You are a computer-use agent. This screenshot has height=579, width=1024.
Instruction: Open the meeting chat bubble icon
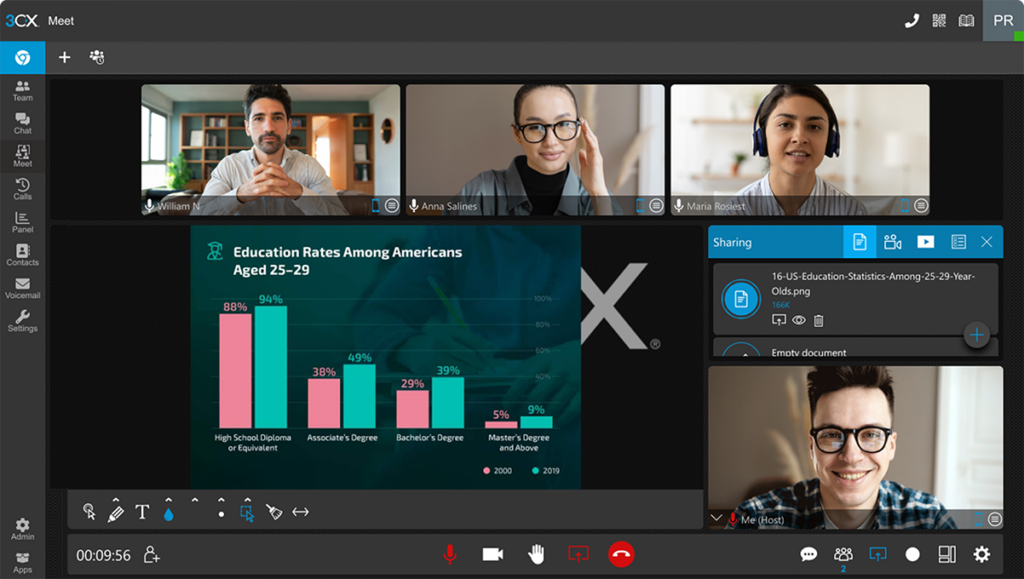click(x=808, y=554)
